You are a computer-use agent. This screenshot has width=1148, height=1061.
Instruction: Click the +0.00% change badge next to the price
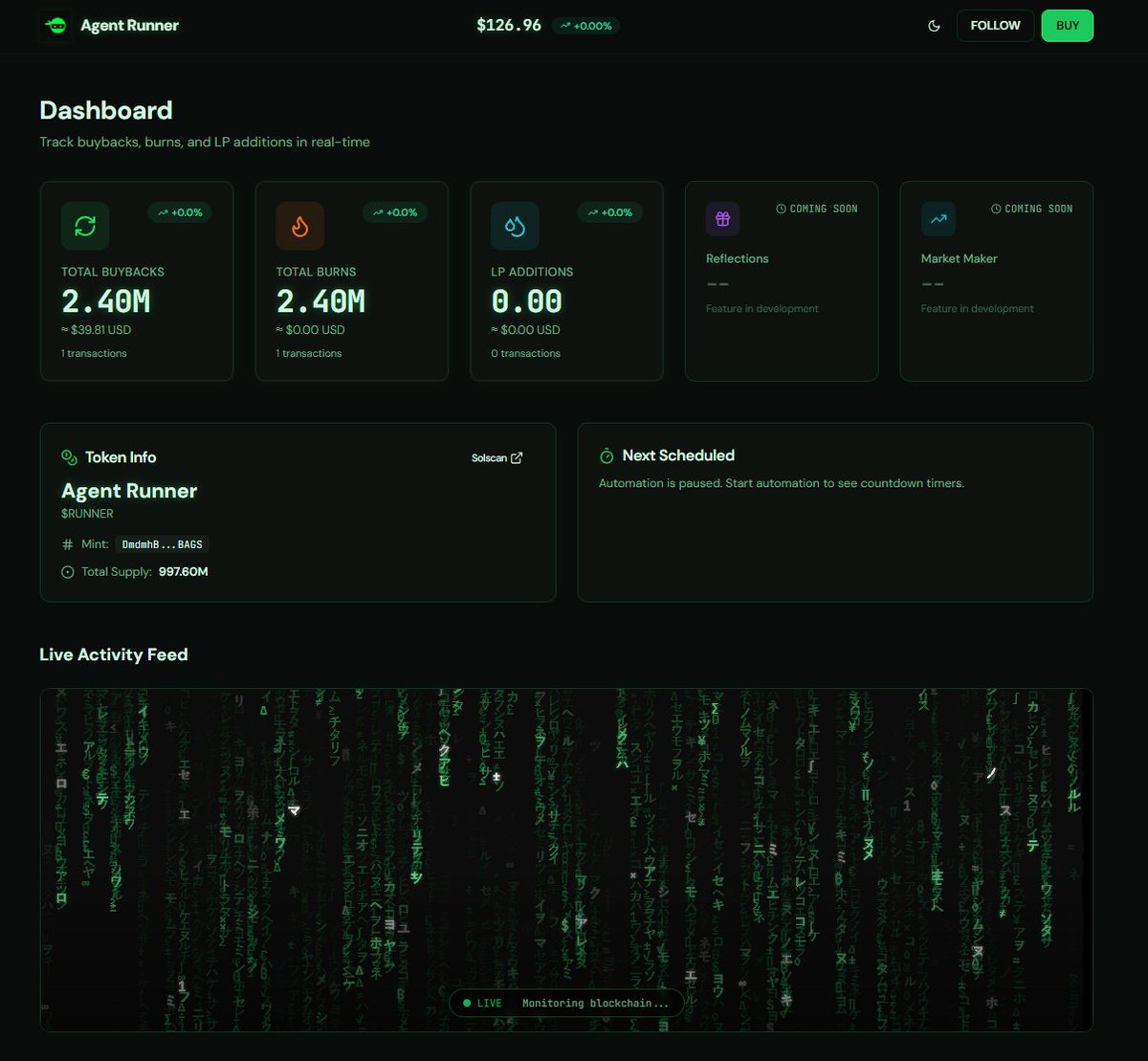[586, 26]
